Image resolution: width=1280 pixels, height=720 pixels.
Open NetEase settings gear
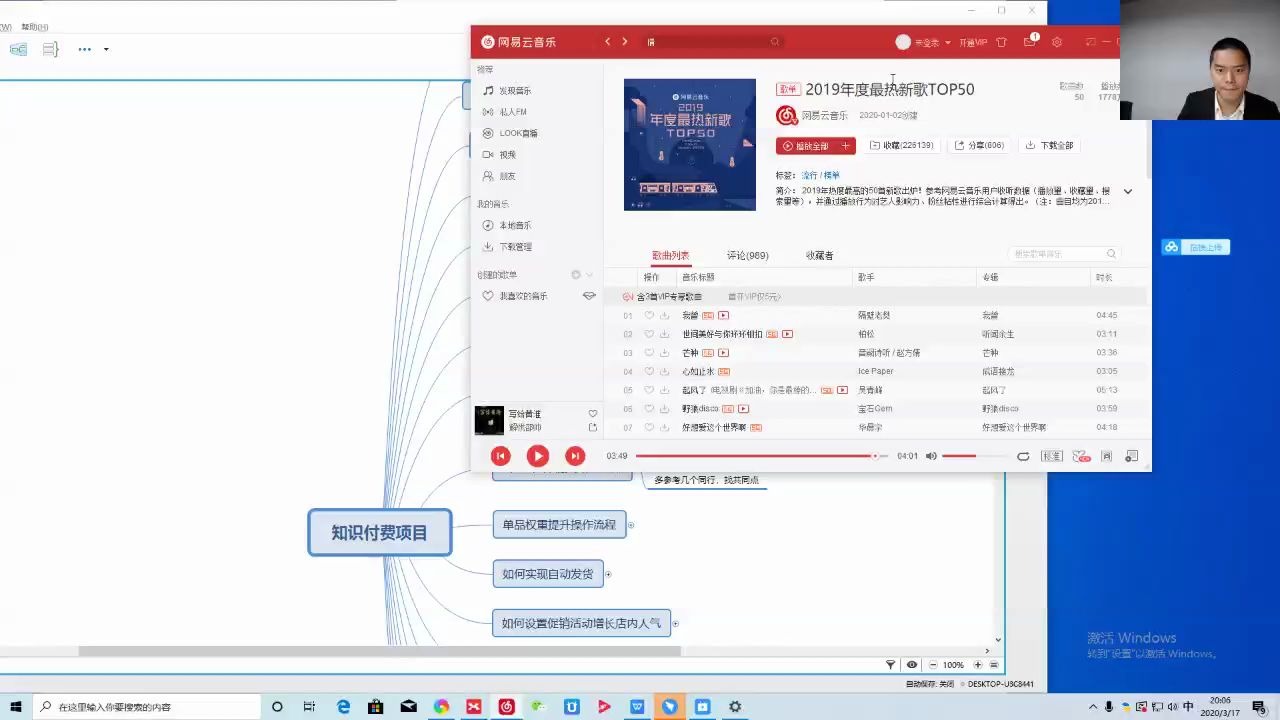pos(1057,42)
